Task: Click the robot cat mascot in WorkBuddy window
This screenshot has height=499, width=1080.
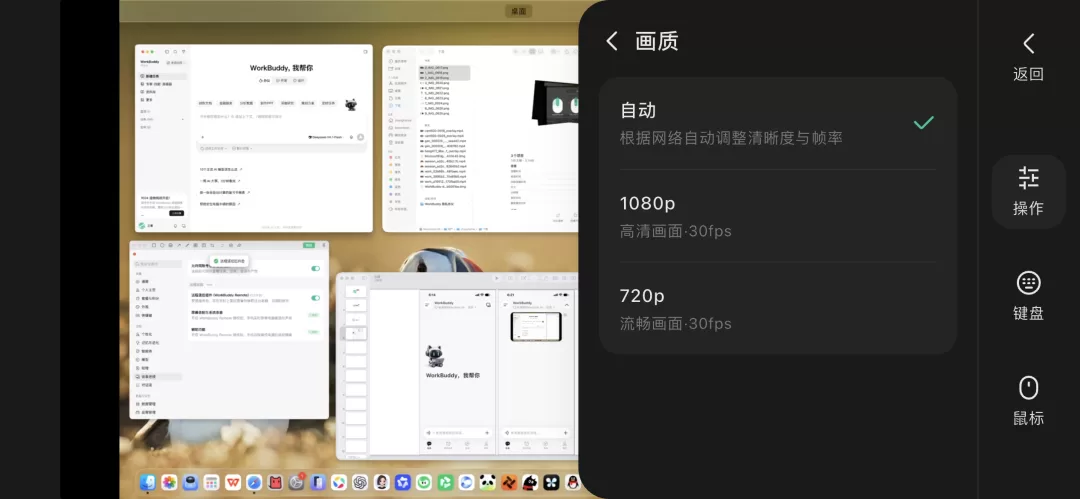Action: [x=351, y=104]
